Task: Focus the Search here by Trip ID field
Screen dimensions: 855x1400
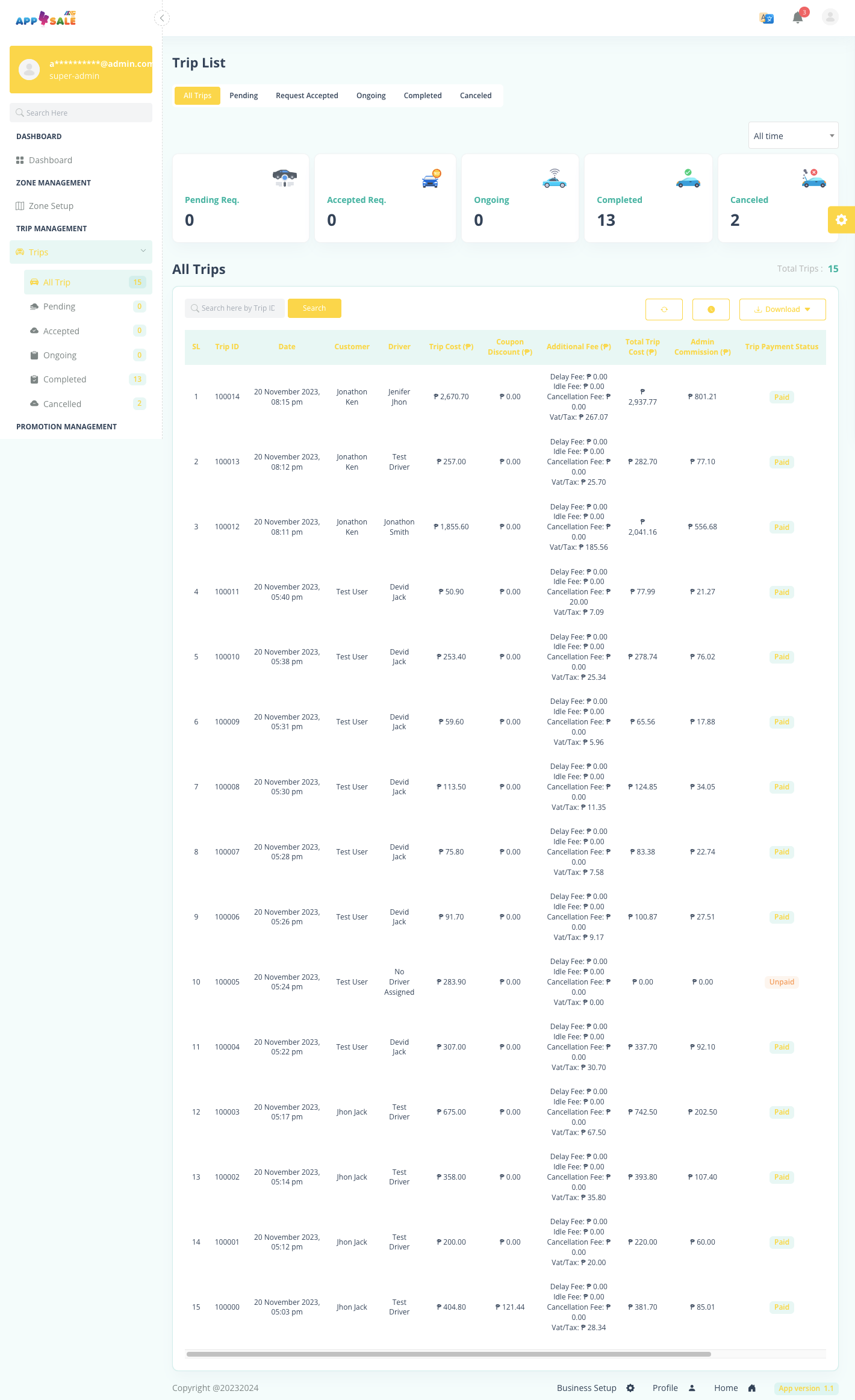Action: tap(235, 308)
